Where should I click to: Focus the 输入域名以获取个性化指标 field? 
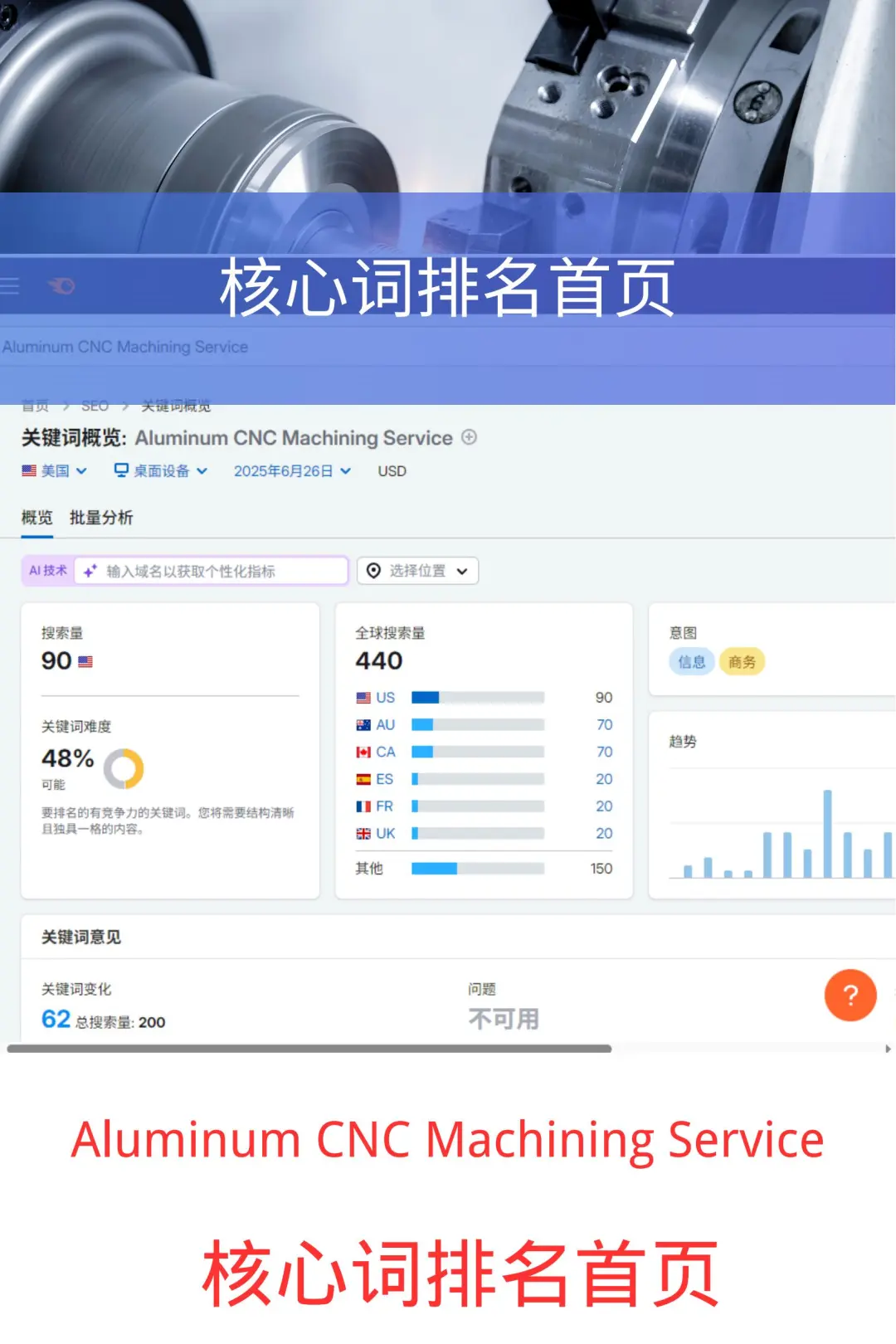pos(211,571)
